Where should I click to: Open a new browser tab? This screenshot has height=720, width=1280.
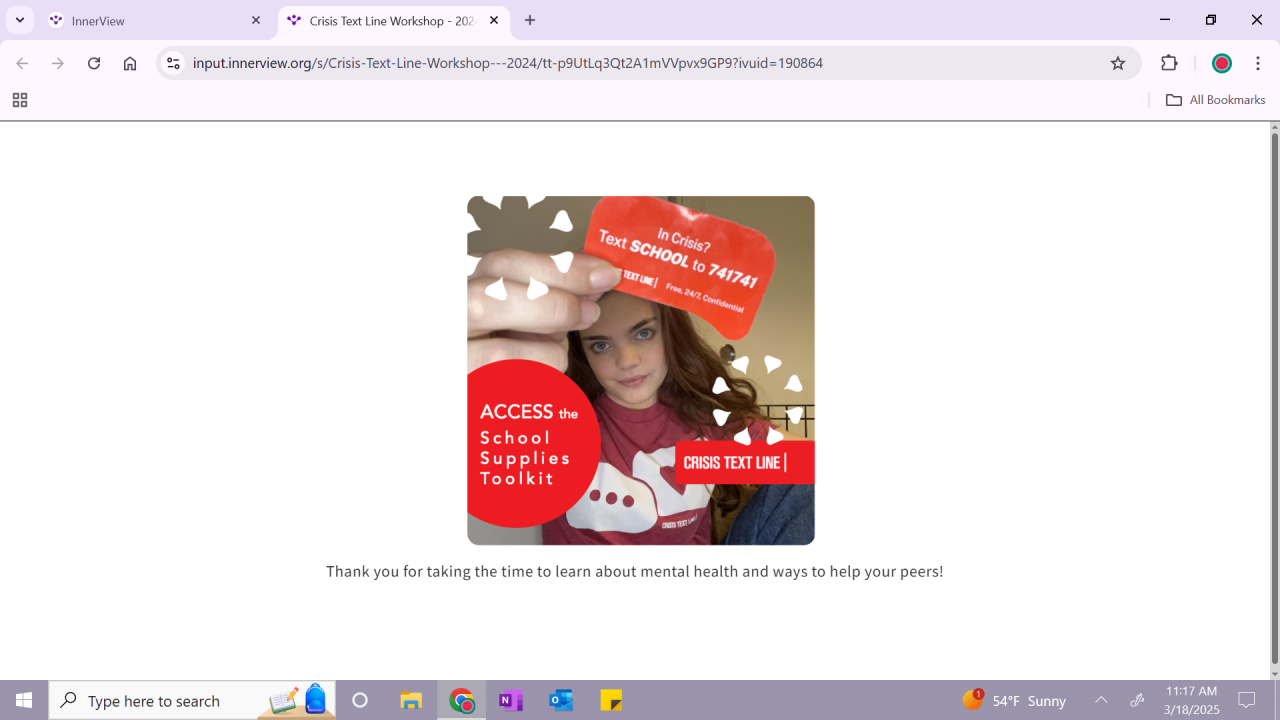click(x=530, y=20)
